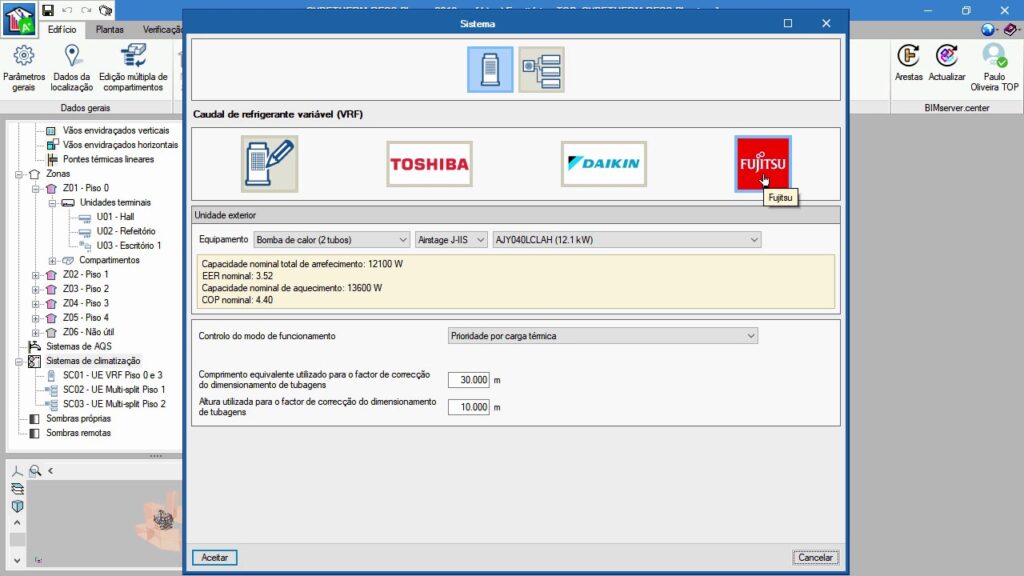The image size is (1024, 576).
Task: Choose the Daikin VRF brand
Action: [603, 164]
